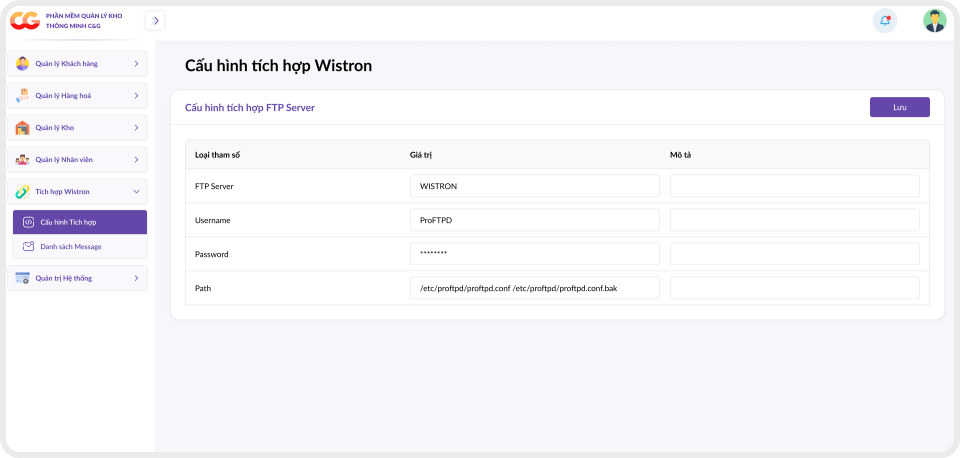Toggle the sidebar collapse arrows button
Image resolution: width=960 pixels, height=458 pixels.
(155, 21)
